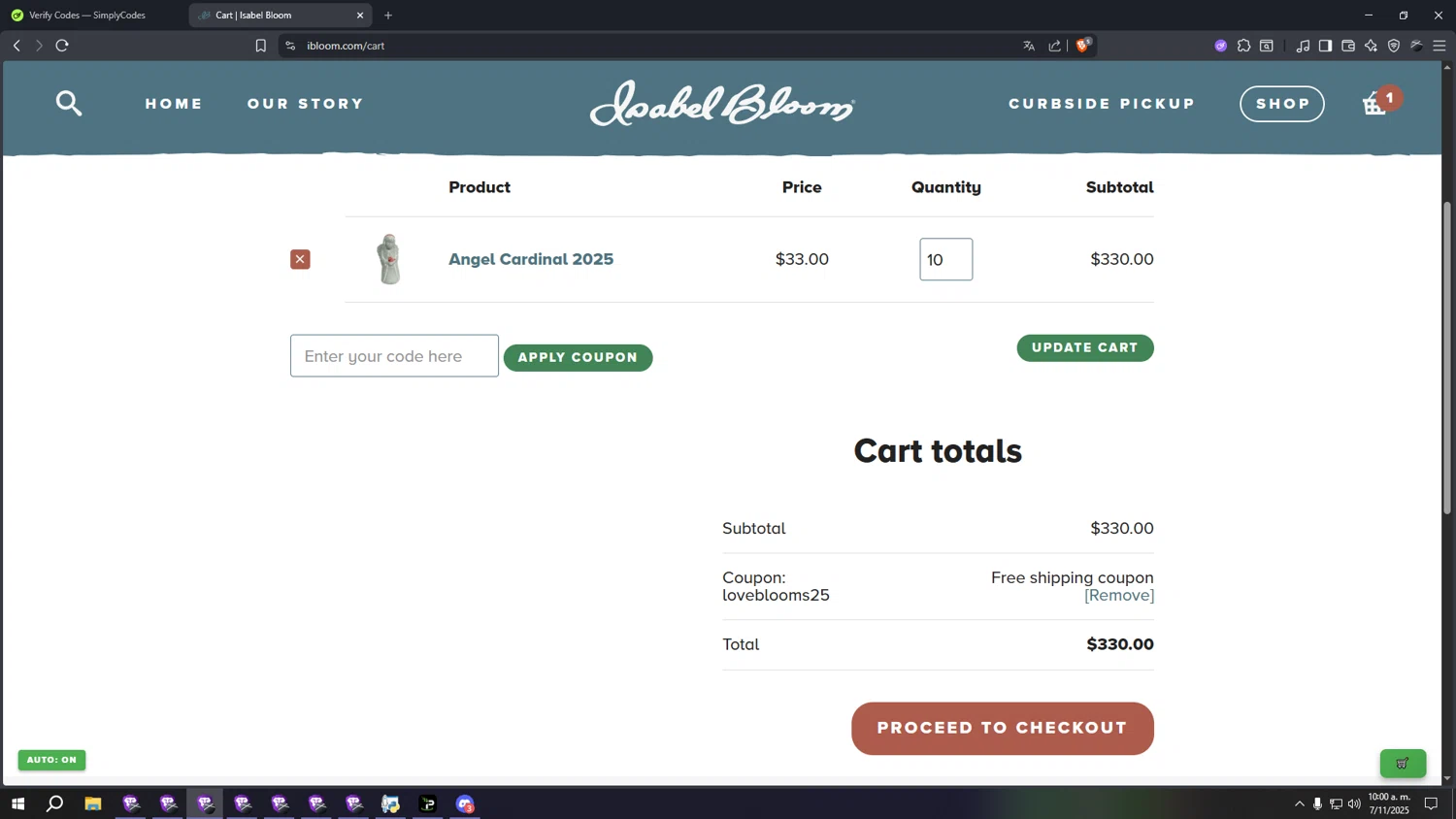This screenshot has width=1456, height=819.
Task: Click the bold Total amount $330.00
Action: [x=1120, y=644]
